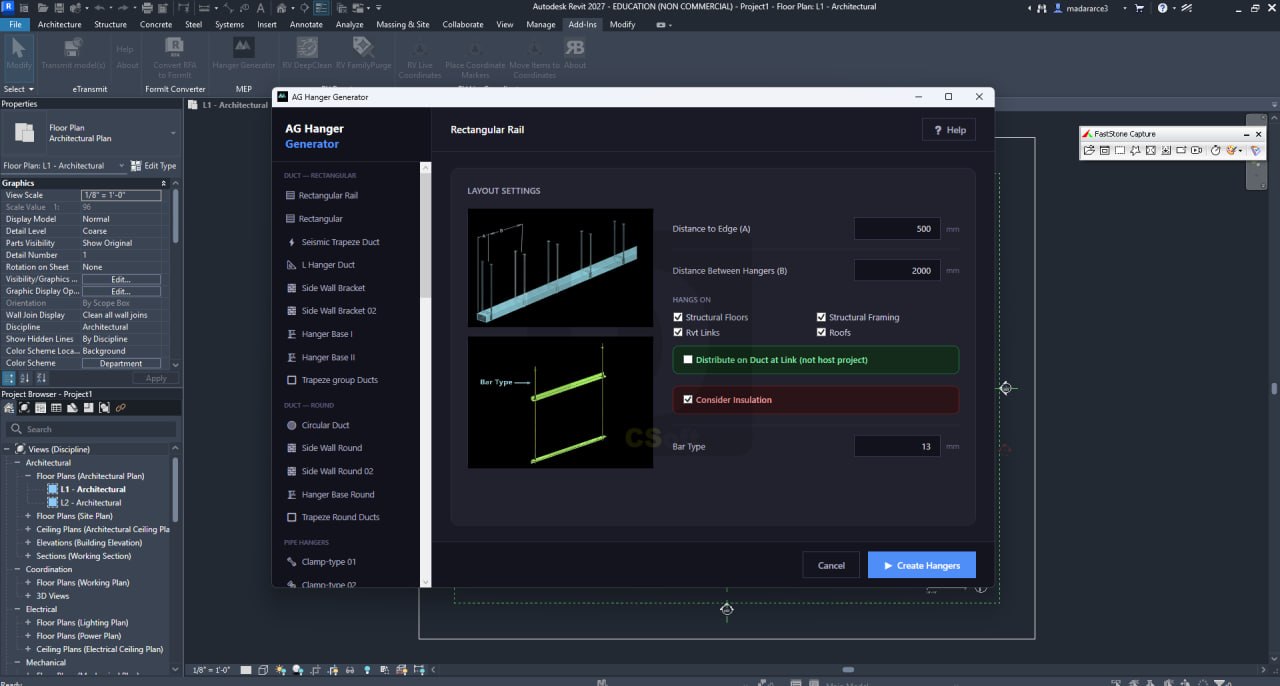Image resolution: width=1280 pixels, height=686 pixels.
Task: Enable Distribute on Duct at Link checkbox
Action: pos(688,359)
